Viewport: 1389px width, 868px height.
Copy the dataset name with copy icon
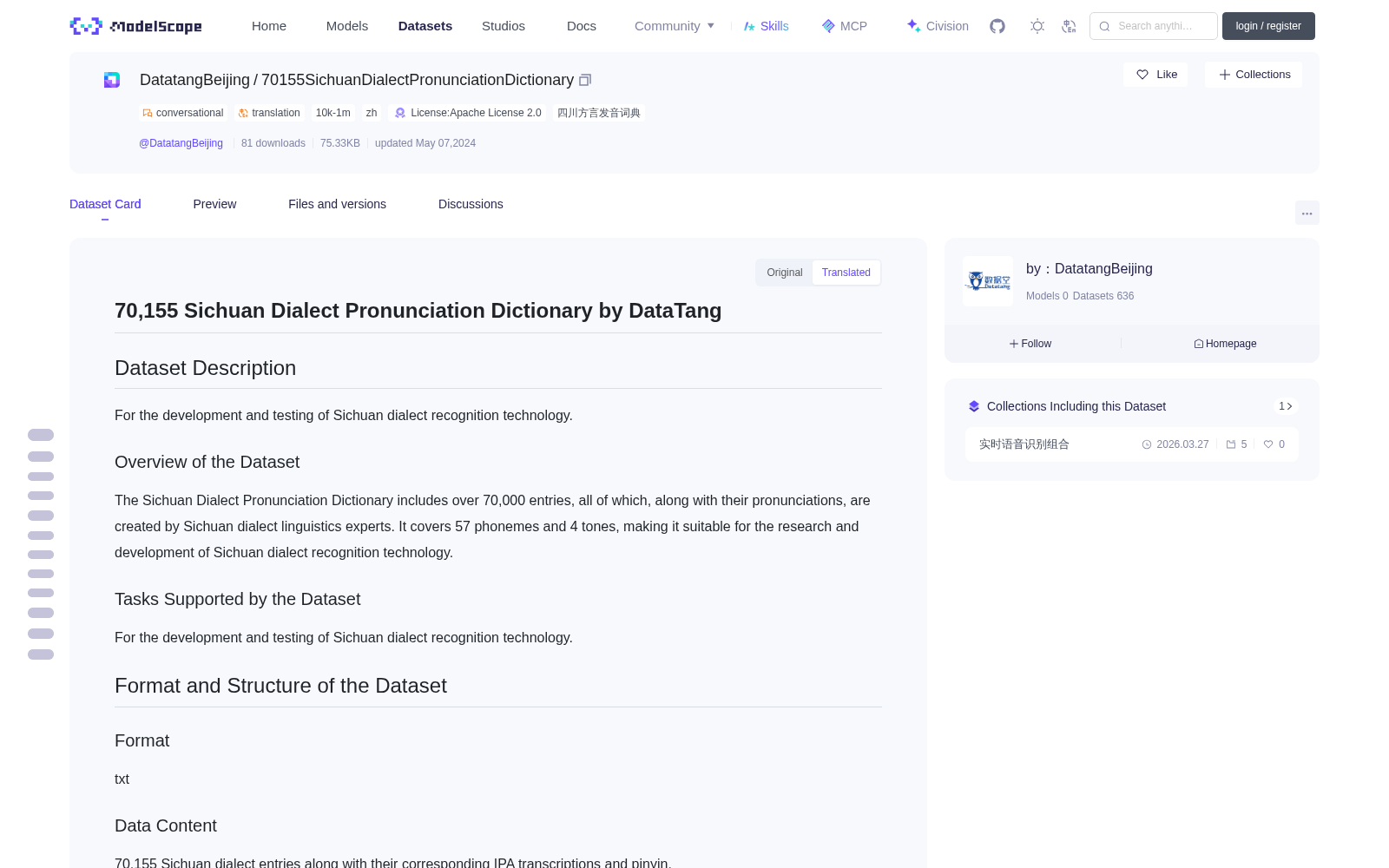pos(585,80)
